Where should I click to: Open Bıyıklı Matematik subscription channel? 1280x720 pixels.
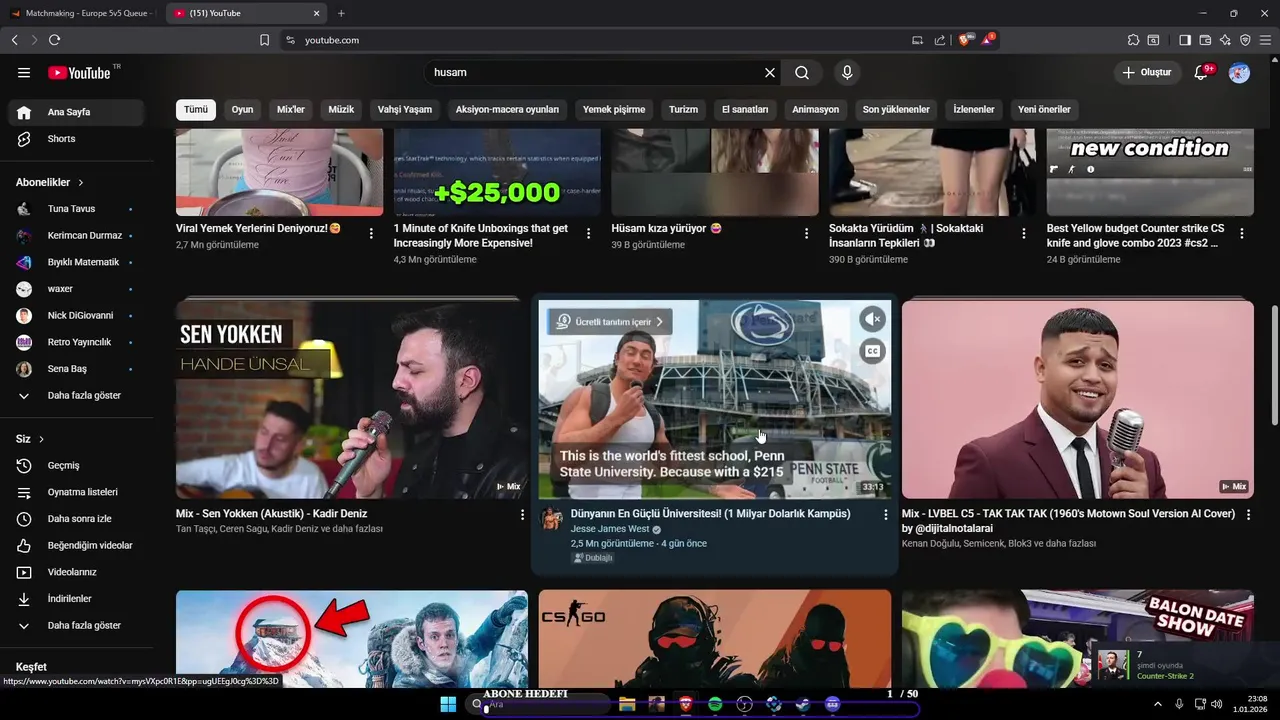(77, 262)
